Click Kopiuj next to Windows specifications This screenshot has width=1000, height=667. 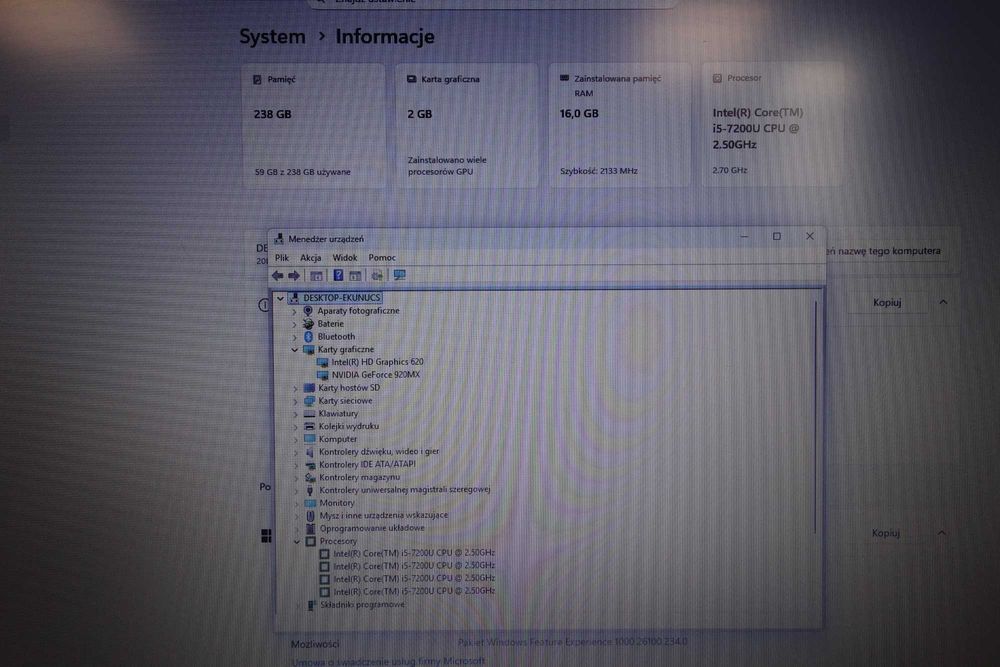point(886,533)
